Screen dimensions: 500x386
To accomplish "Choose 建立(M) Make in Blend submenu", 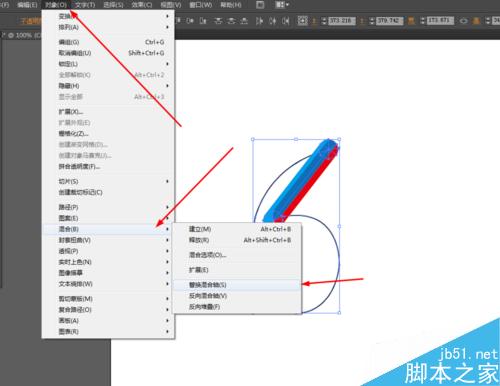I will tap(237, 229).
